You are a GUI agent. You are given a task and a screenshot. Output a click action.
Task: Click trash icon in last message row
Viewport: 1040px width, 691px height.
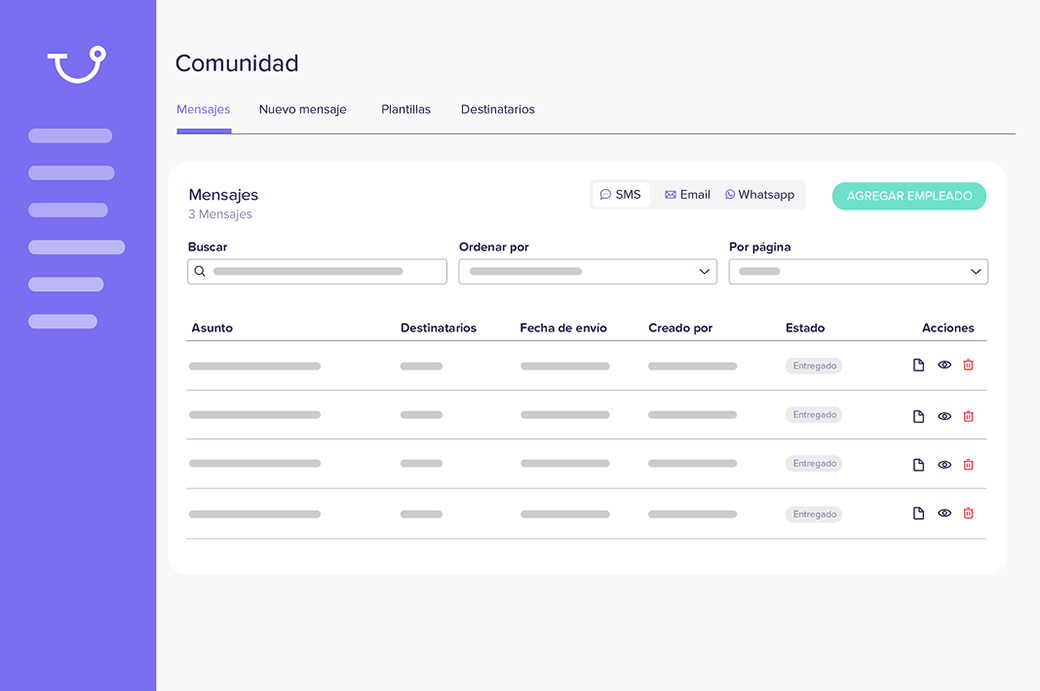coord(968,513)
